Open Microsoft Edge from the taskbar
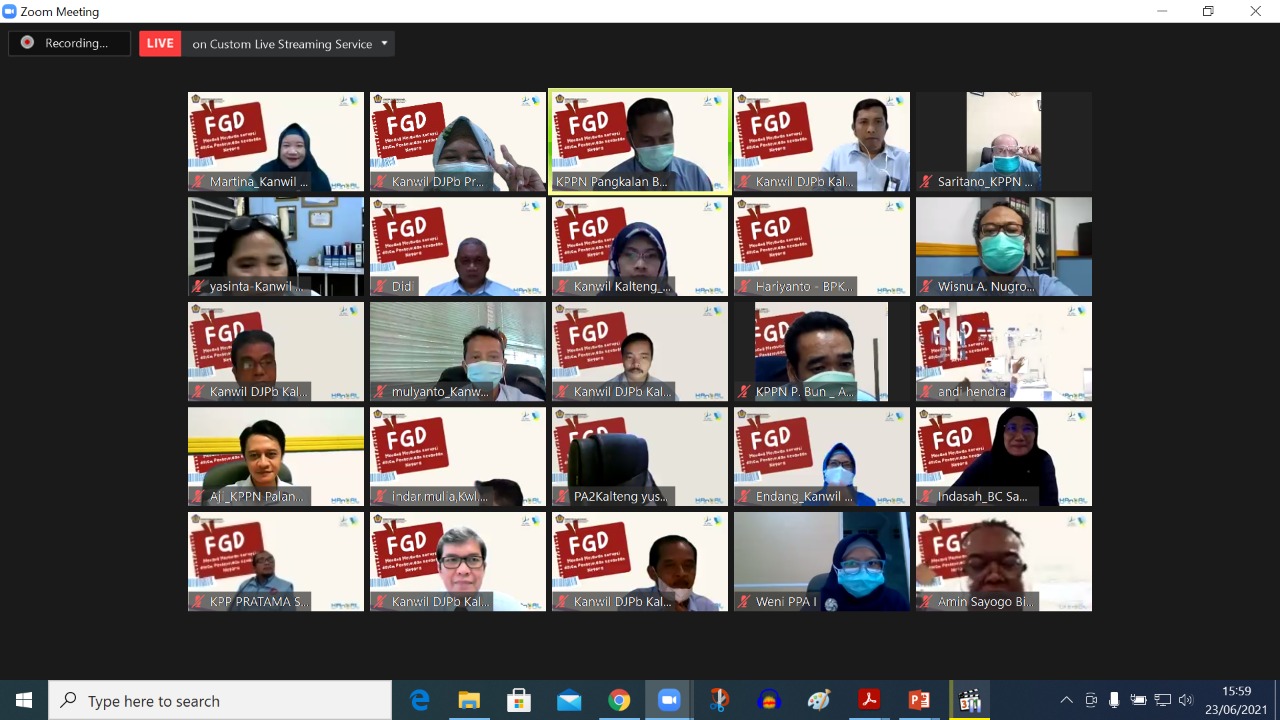 pyautogui.click(x=420, y=700)
